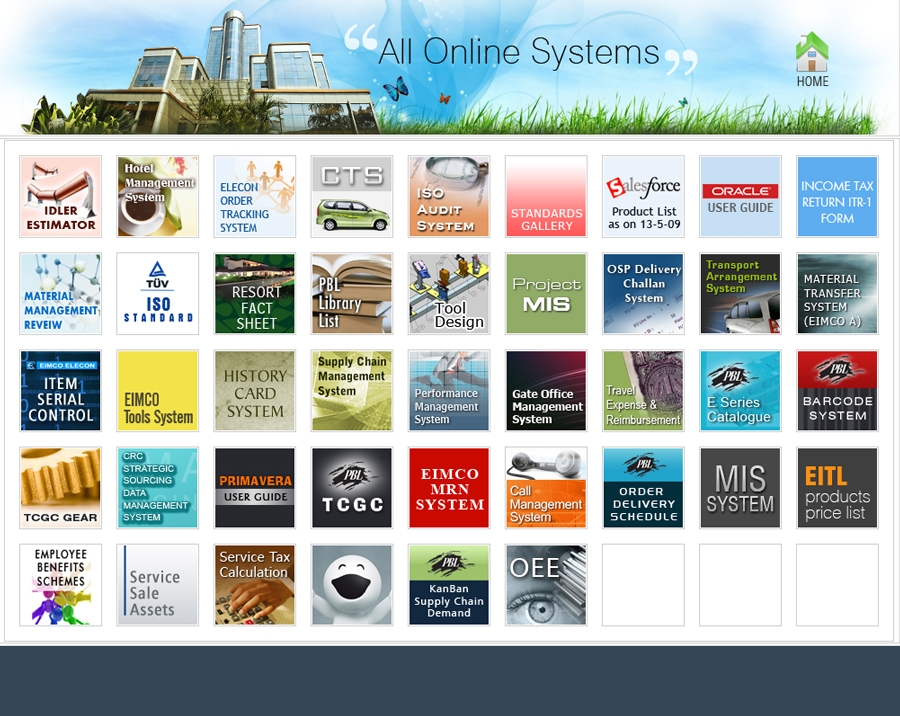Select the CTS car icon tile

352,197
